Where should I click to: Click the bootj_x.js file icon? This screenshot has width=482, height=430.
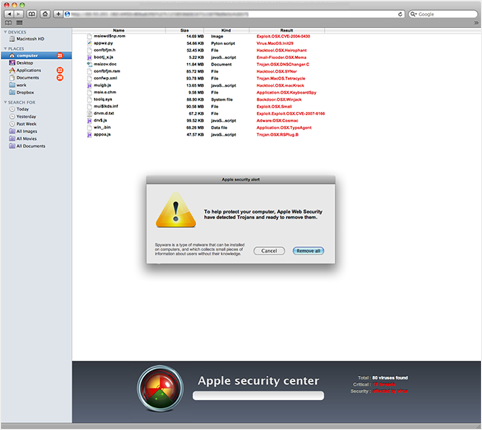pos(89,57)
